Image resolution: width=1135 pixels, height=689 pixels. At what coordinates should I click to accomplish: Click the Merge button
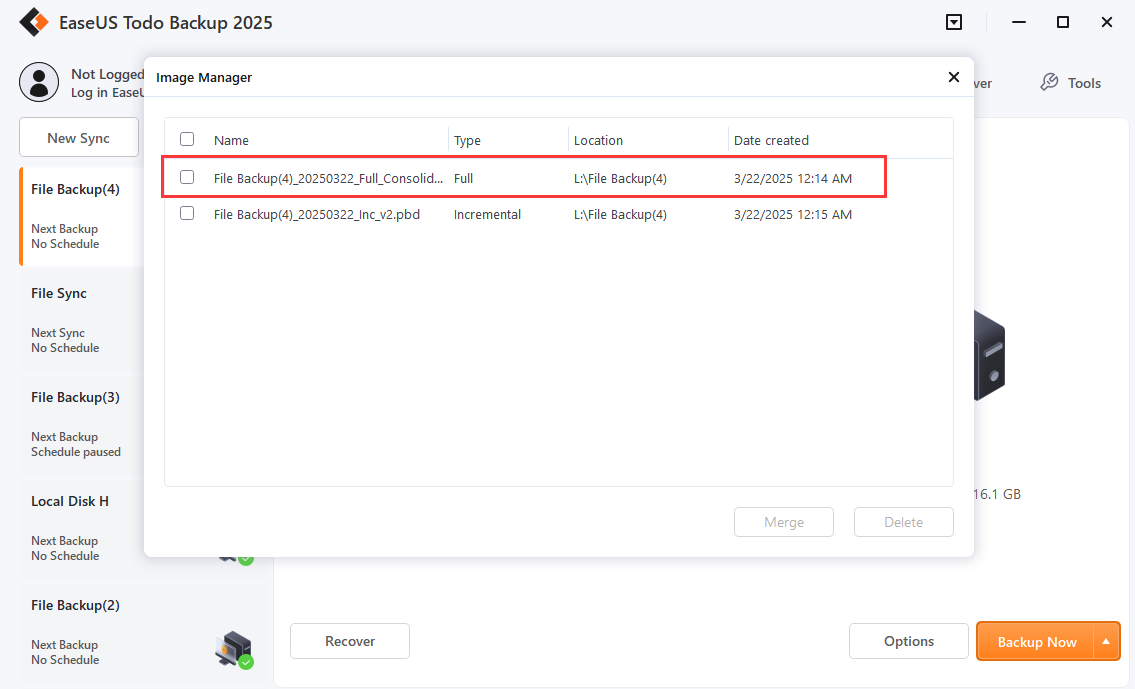(784, 522)
